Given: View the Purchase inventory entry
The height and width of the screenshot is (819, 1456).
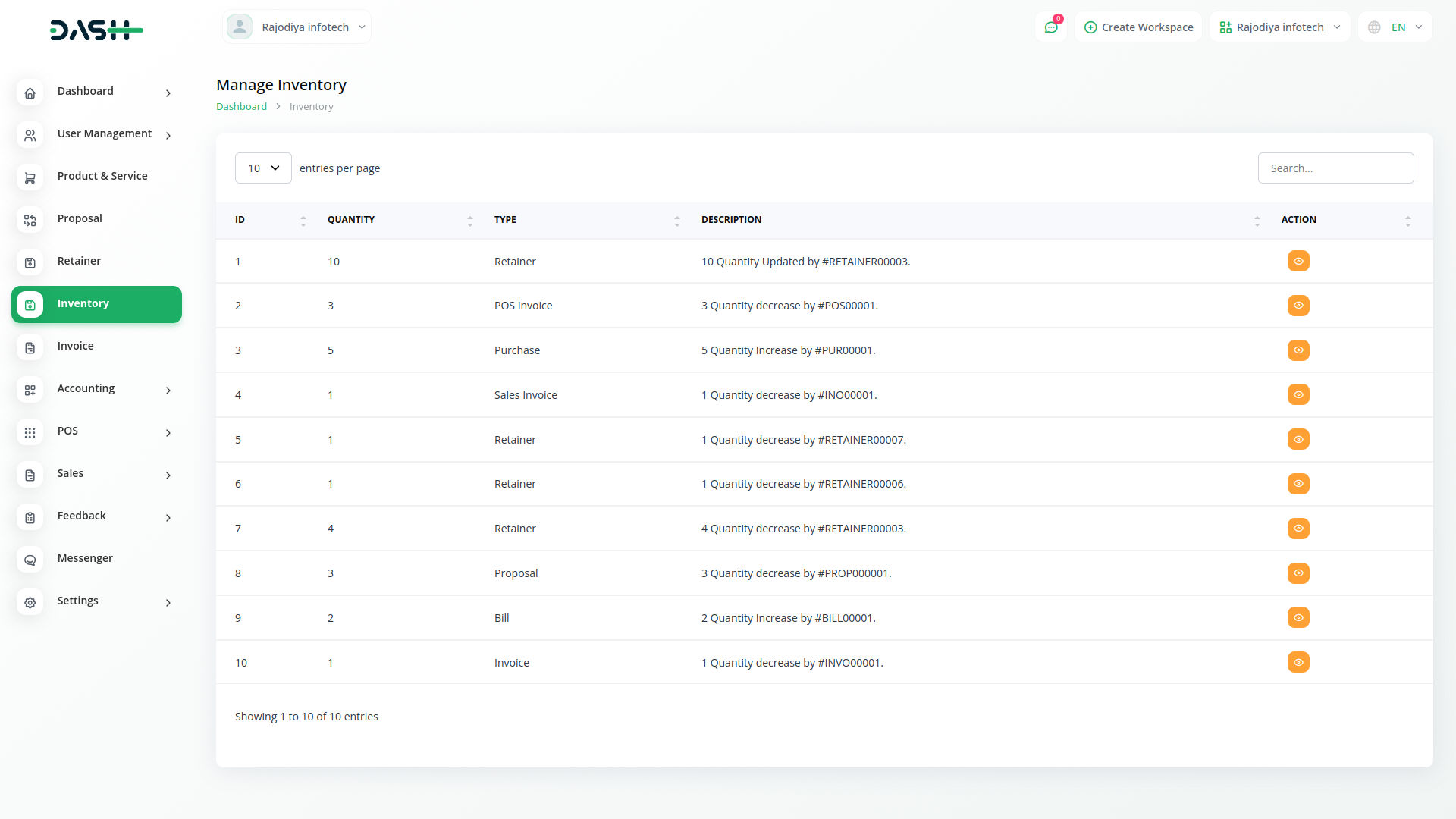Looking at the screenshot, I should (1298, 350).
